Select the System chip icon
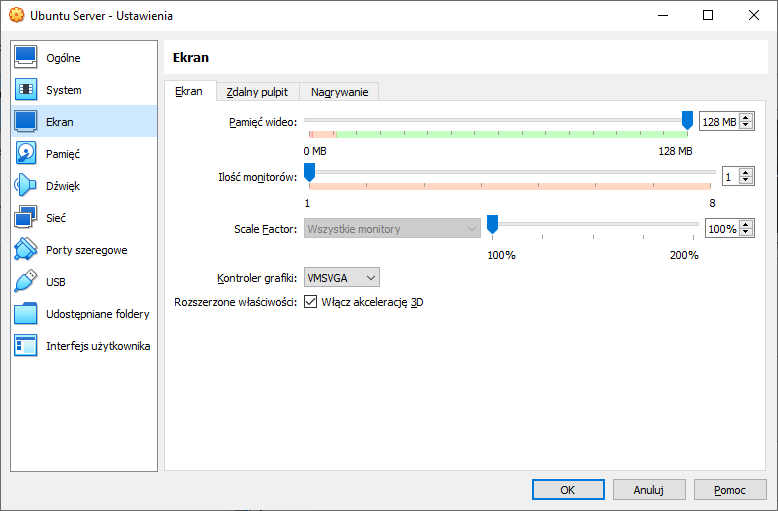778x511 pixels. (26, 90)
